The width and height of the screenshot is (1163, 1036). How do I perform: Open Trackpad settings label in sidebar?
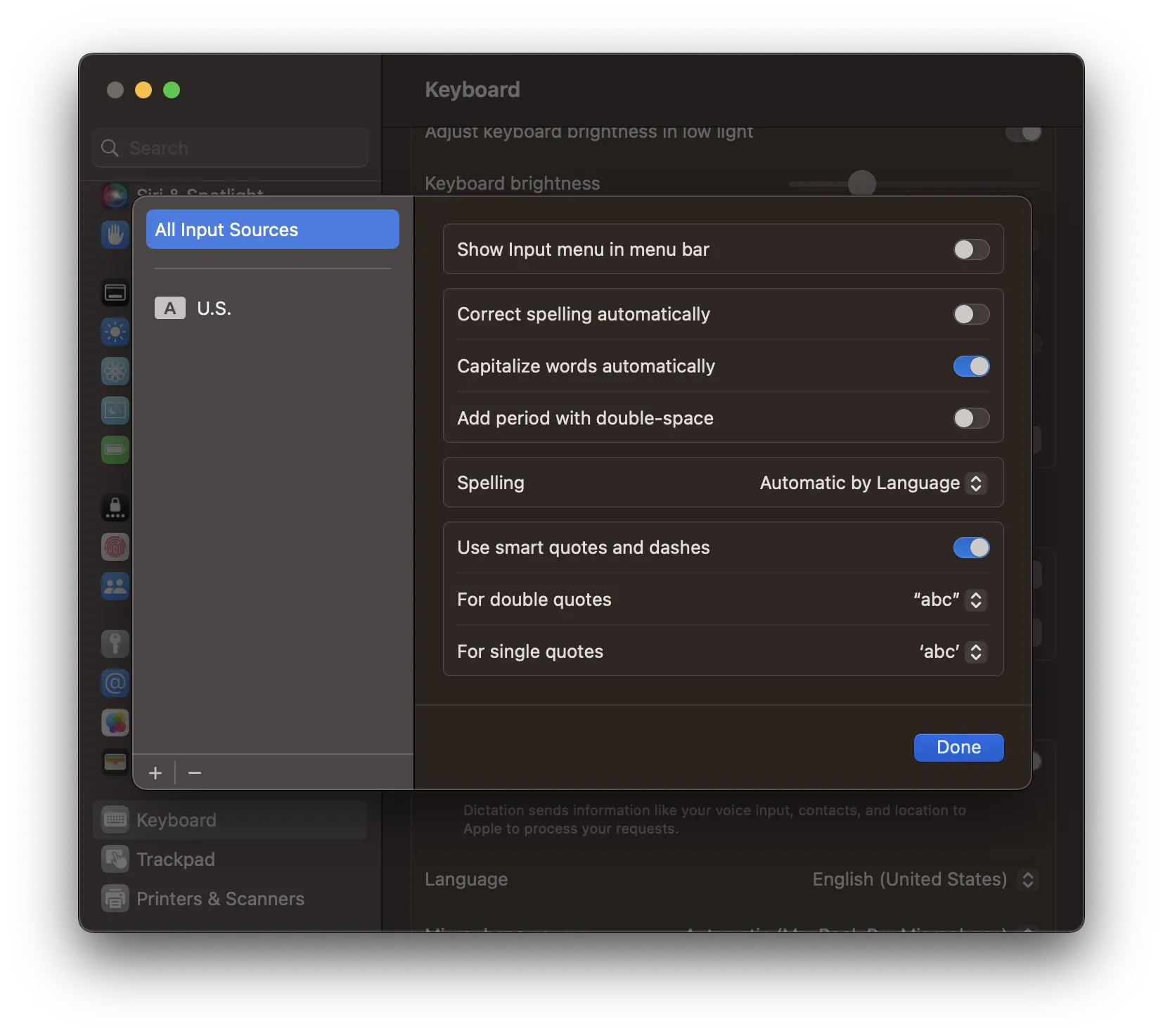[176, 860]
